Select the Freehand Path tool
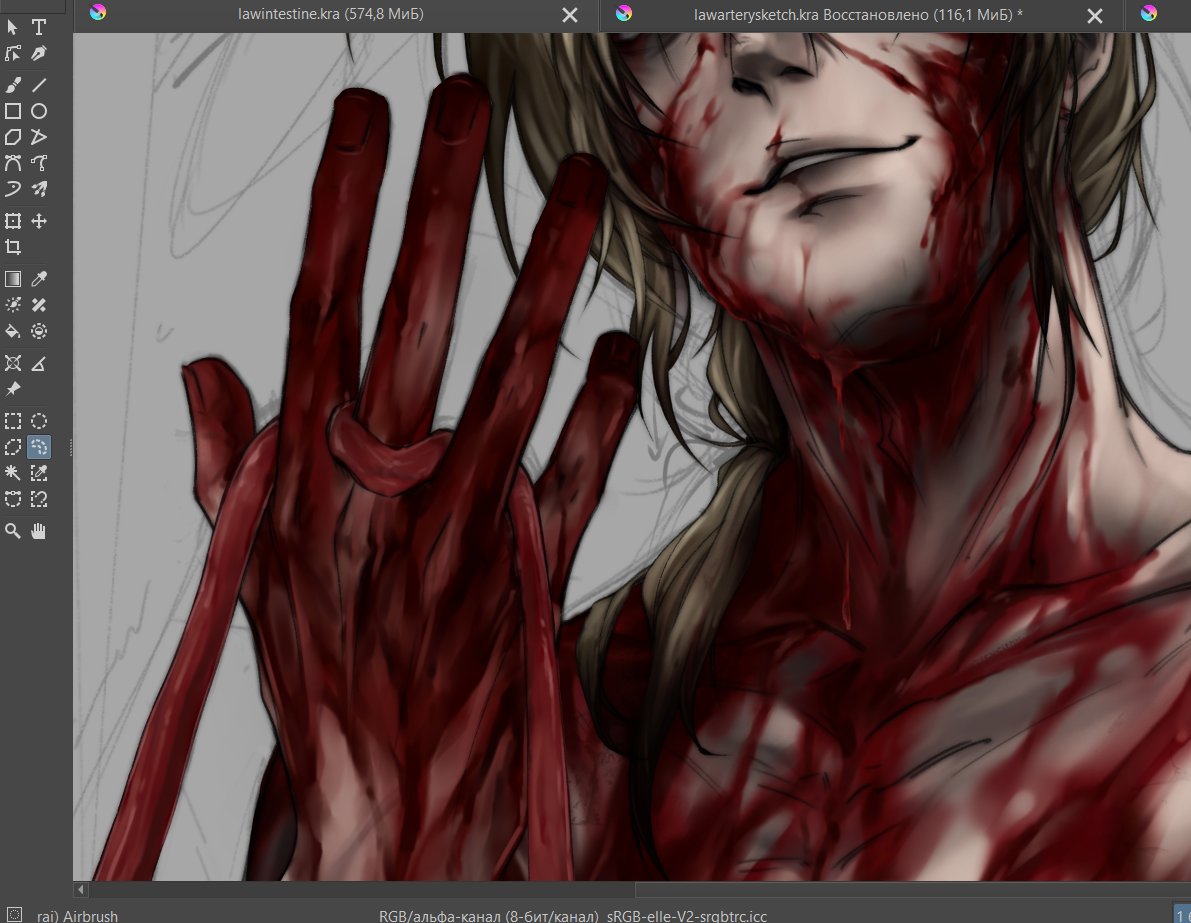This screenshot has height=923, width=1191. [x=39, y=163]
